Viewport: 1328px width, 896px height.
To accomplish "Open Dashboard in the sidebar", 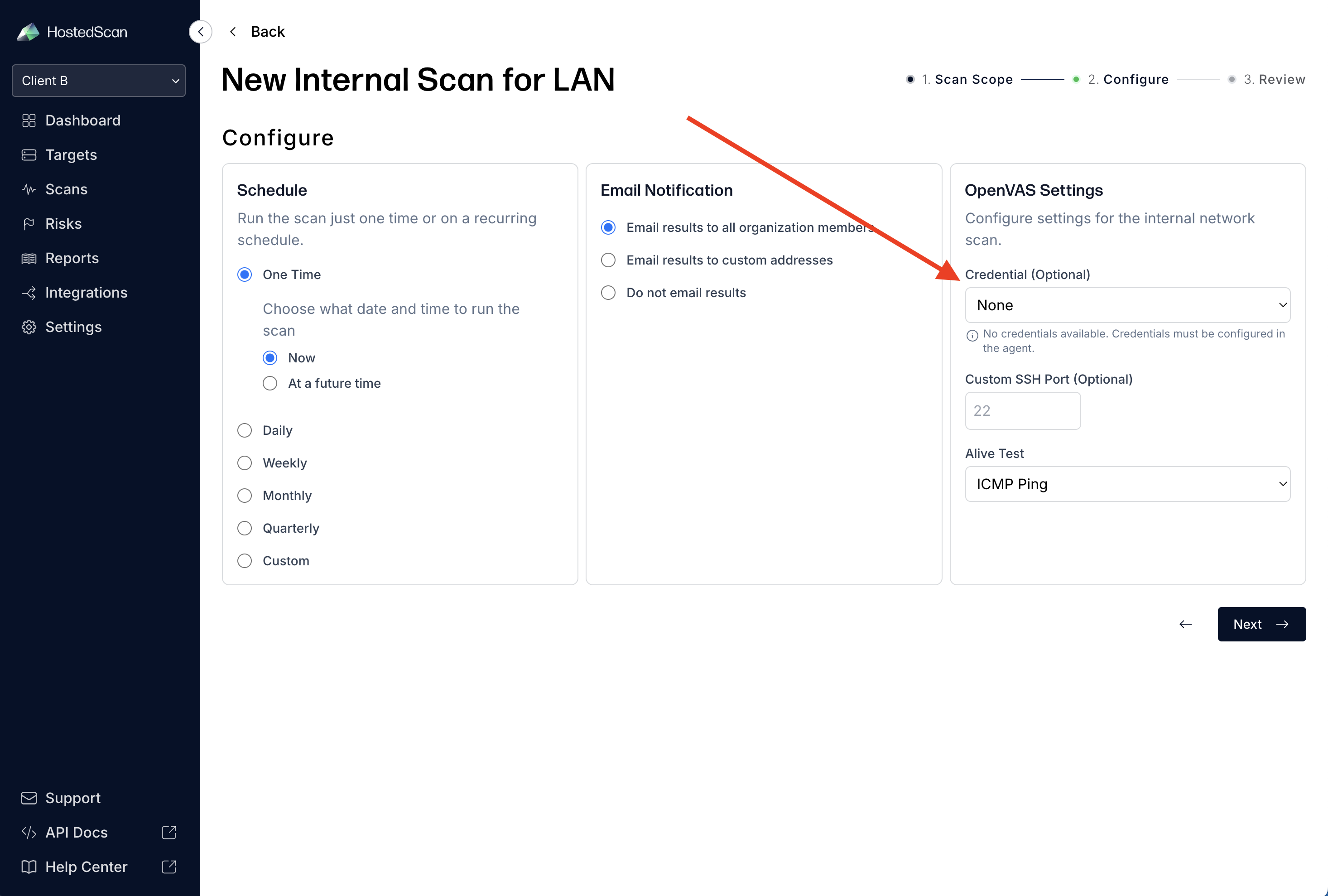I will pyautogui.click(x=83, y=120).
